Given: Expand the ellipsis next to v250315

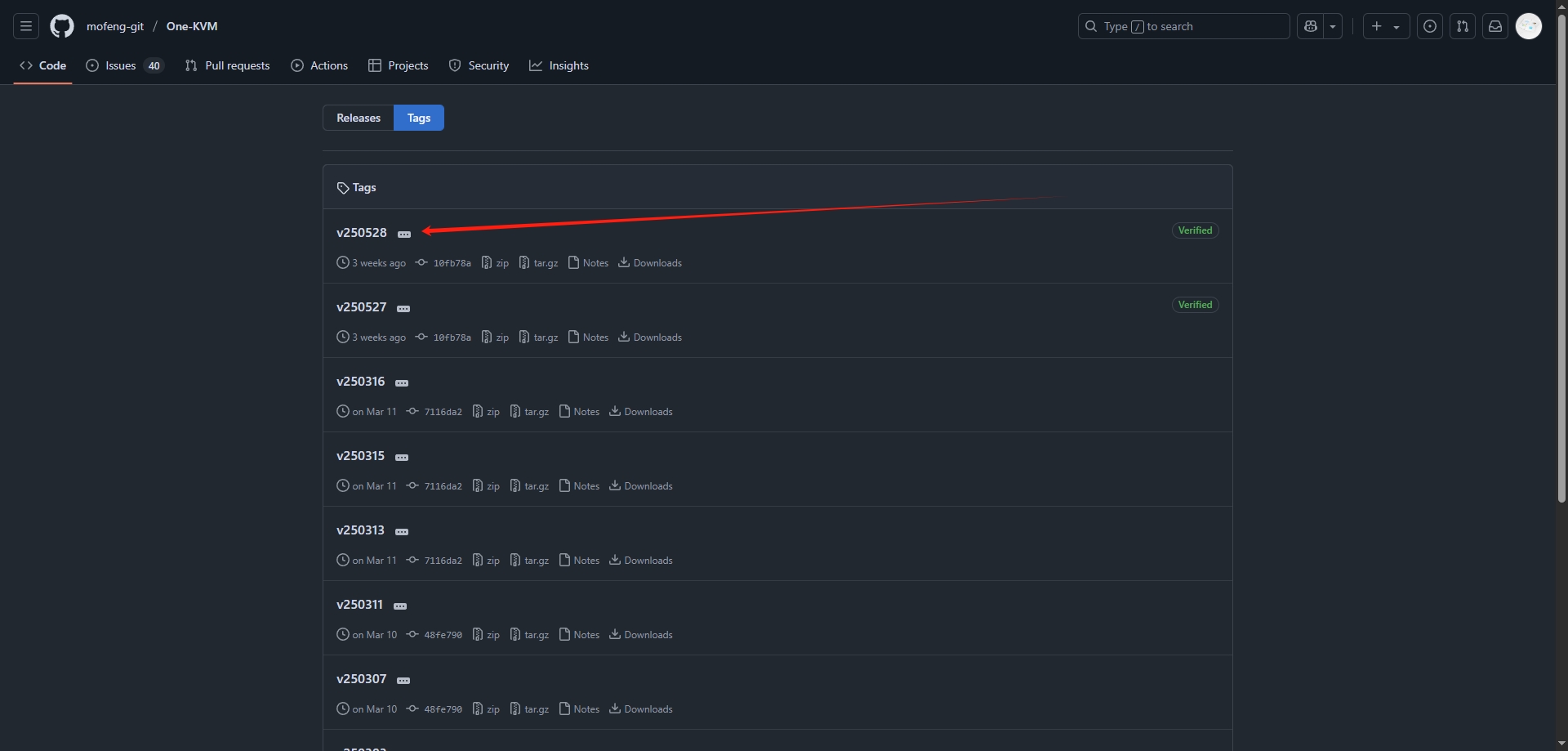Looking at the screenshot, I should [402, 458].
